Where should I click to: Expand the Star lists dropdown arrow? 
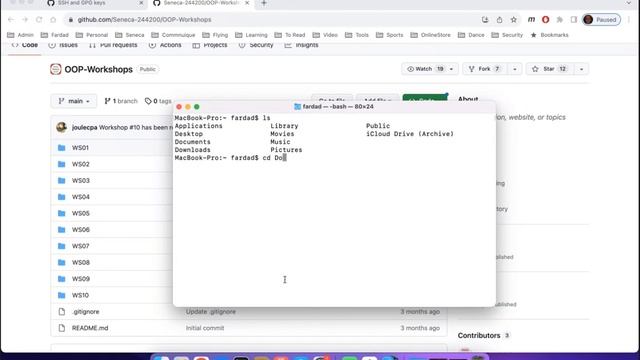point(581,69)
